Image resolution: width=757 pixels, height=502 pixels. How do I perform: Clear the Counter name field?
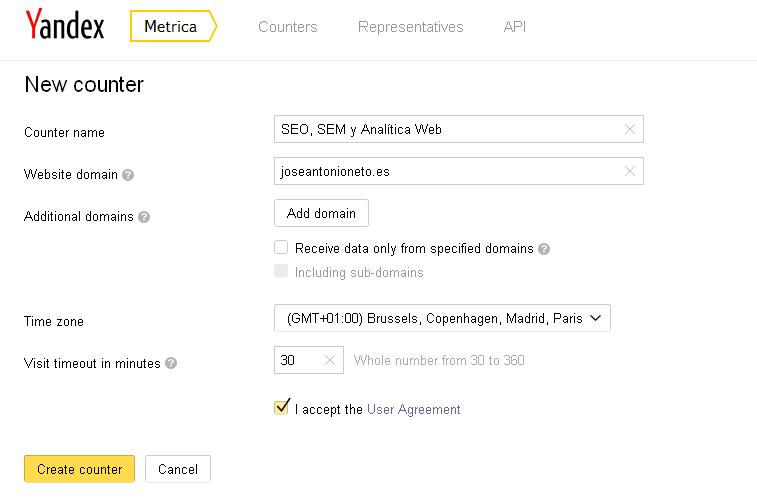coord(629,129)
